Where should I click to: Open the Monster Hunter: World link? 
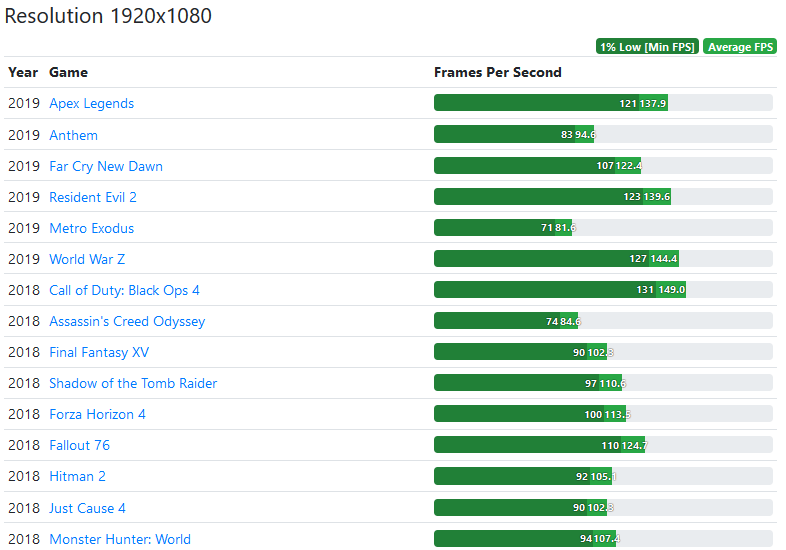point(120,539)
